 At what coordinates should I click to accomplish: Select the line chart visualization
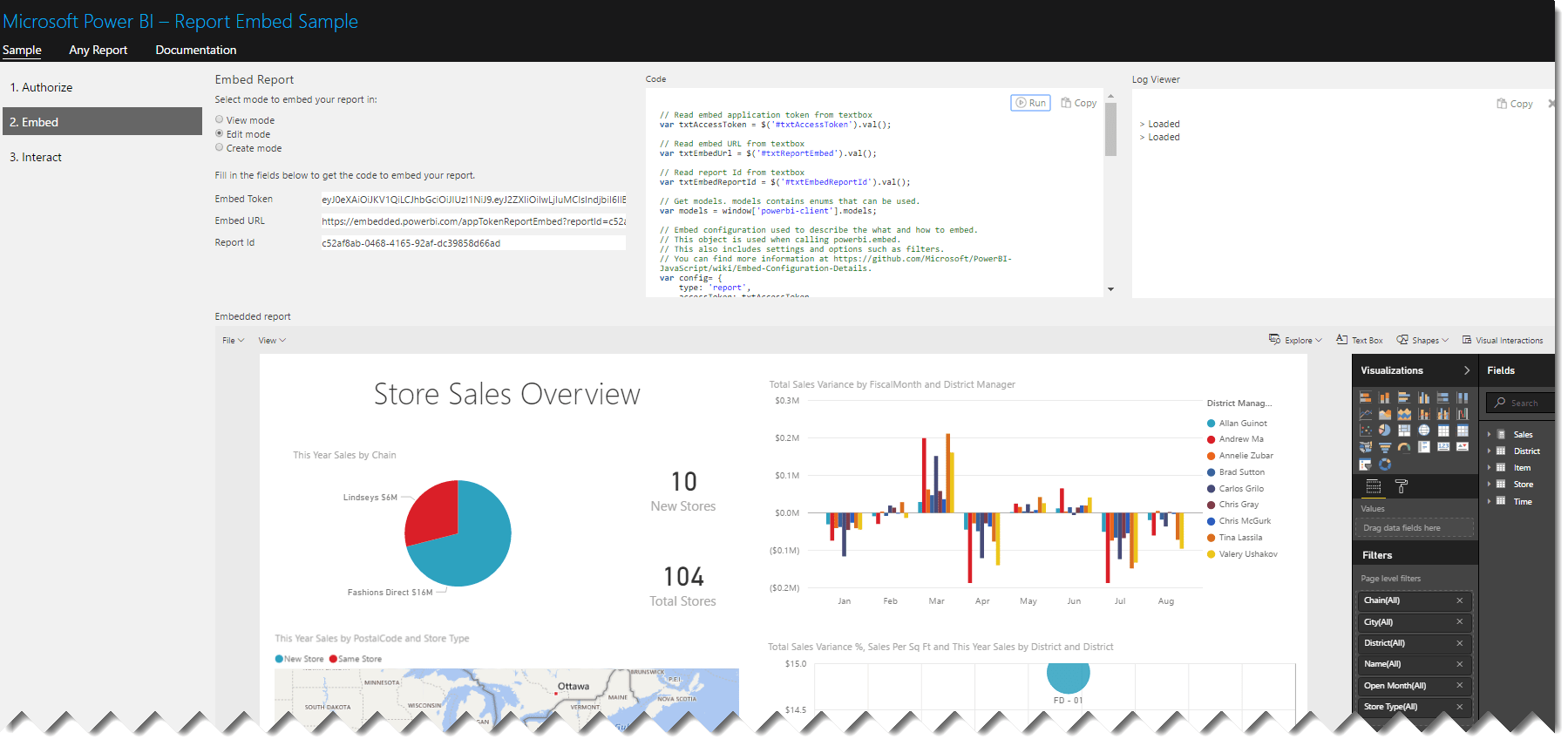[1366, 414]
